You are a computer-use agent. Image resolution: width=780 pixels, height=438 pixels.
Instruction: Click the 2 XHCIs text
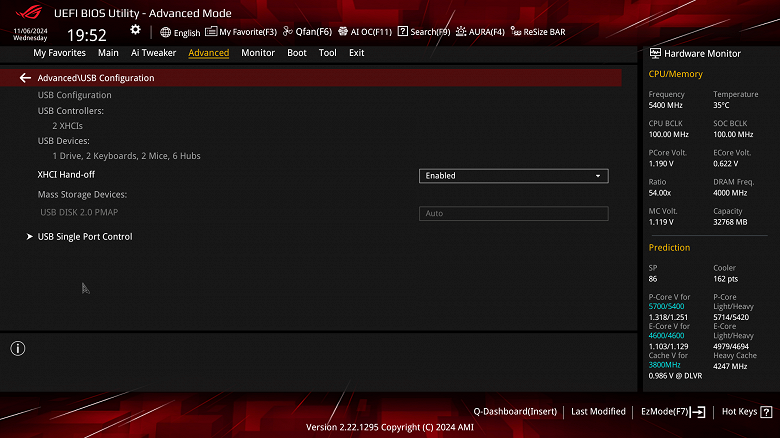pyautogui.click(x=68, y=126)
